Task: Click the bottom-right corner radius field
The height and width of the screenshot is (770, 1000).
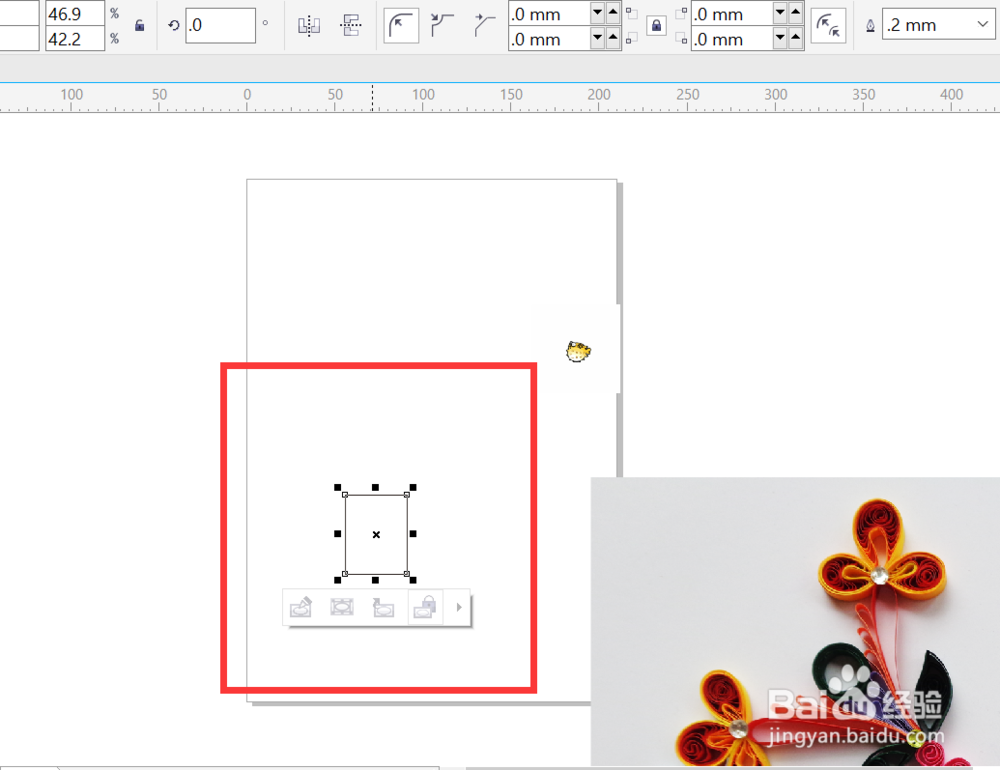Action: point(732,39)
